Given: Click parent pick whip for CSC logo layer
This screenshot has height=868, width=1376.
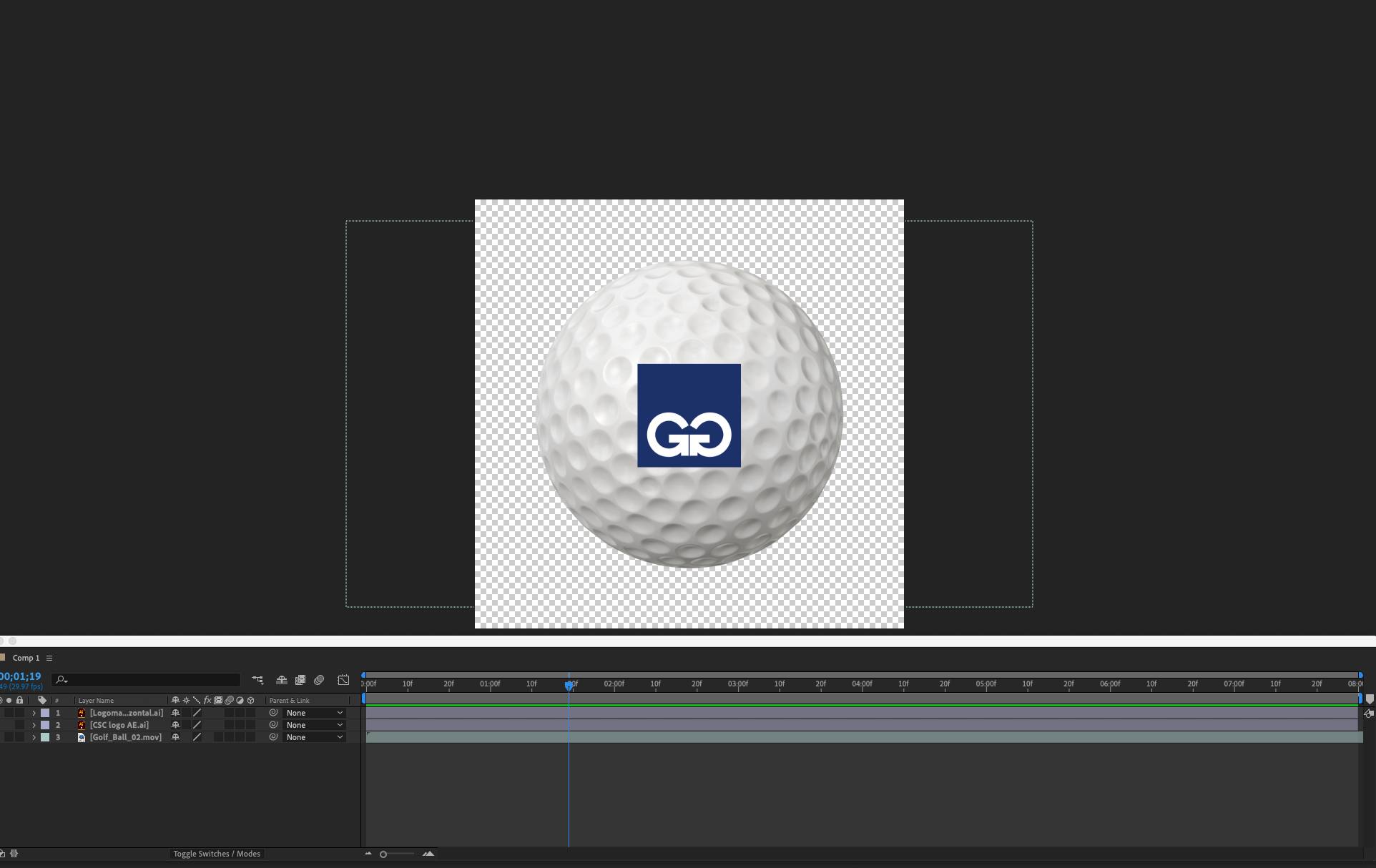Looking at the screenshot, I should (x=273, y=725).
